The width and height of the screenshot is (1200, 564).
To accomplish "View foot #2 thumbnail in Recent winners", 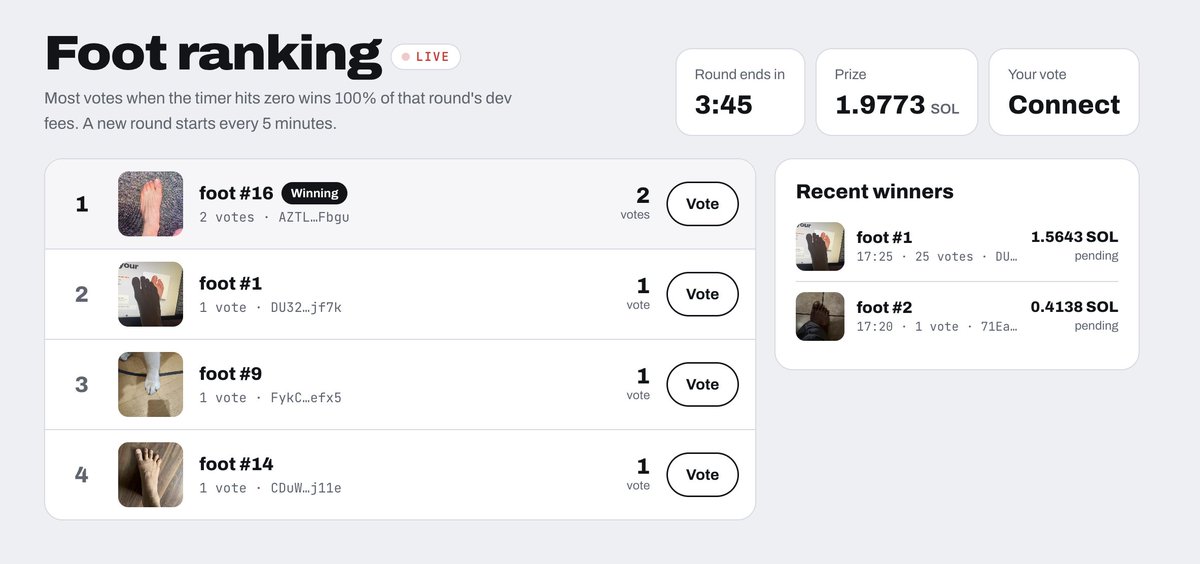I will pyautogui.click(x=820, y=316).
